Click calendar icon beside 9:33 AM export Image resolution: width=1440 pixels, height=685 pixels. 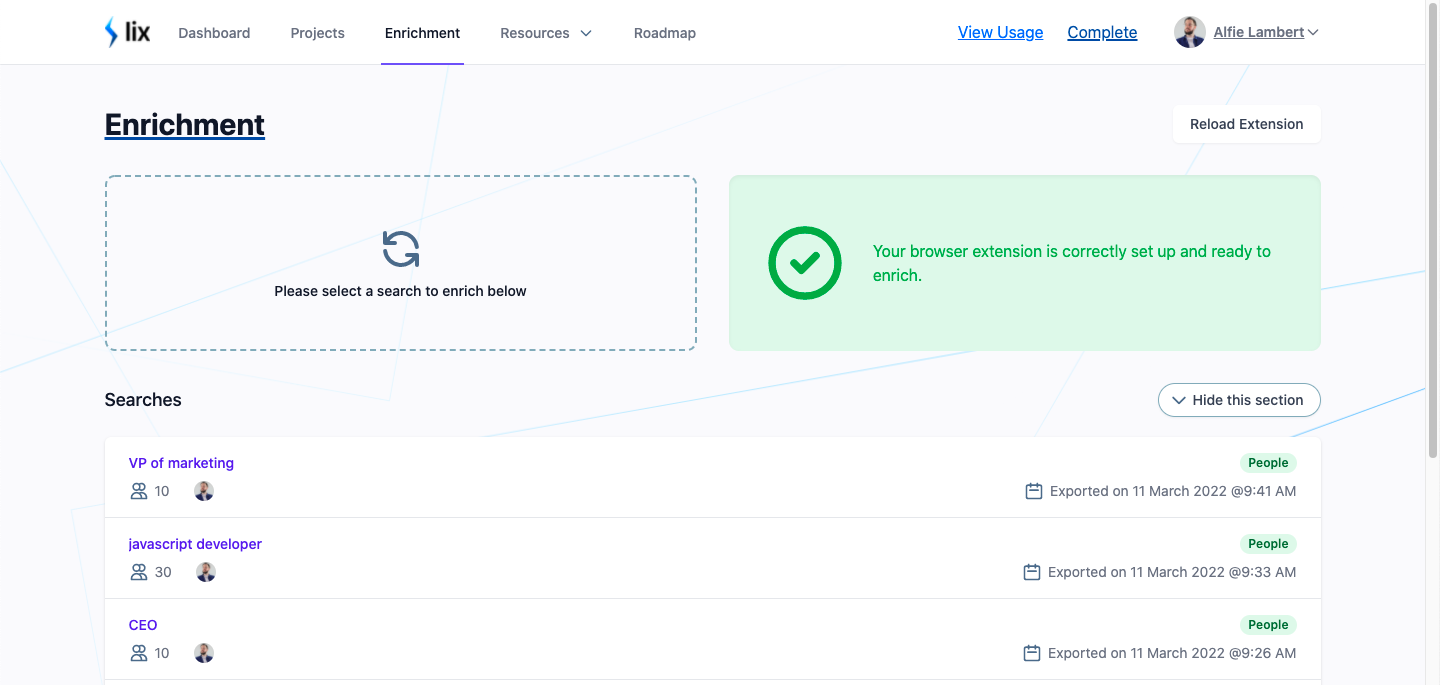coord(1032,572)
